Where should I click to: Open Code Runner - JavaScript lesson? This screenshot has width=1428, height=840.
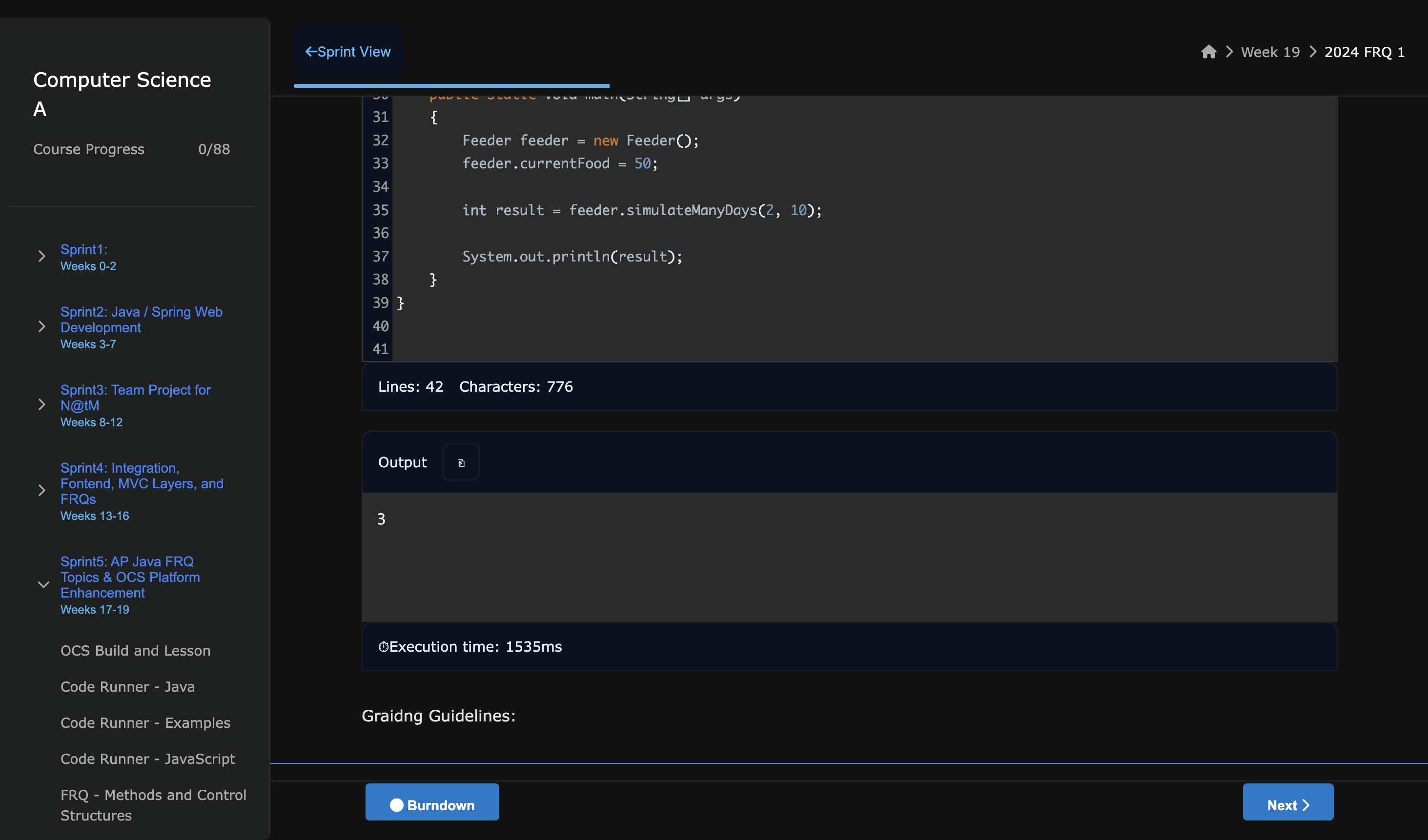pyautogui.click(x=147, y=759)
